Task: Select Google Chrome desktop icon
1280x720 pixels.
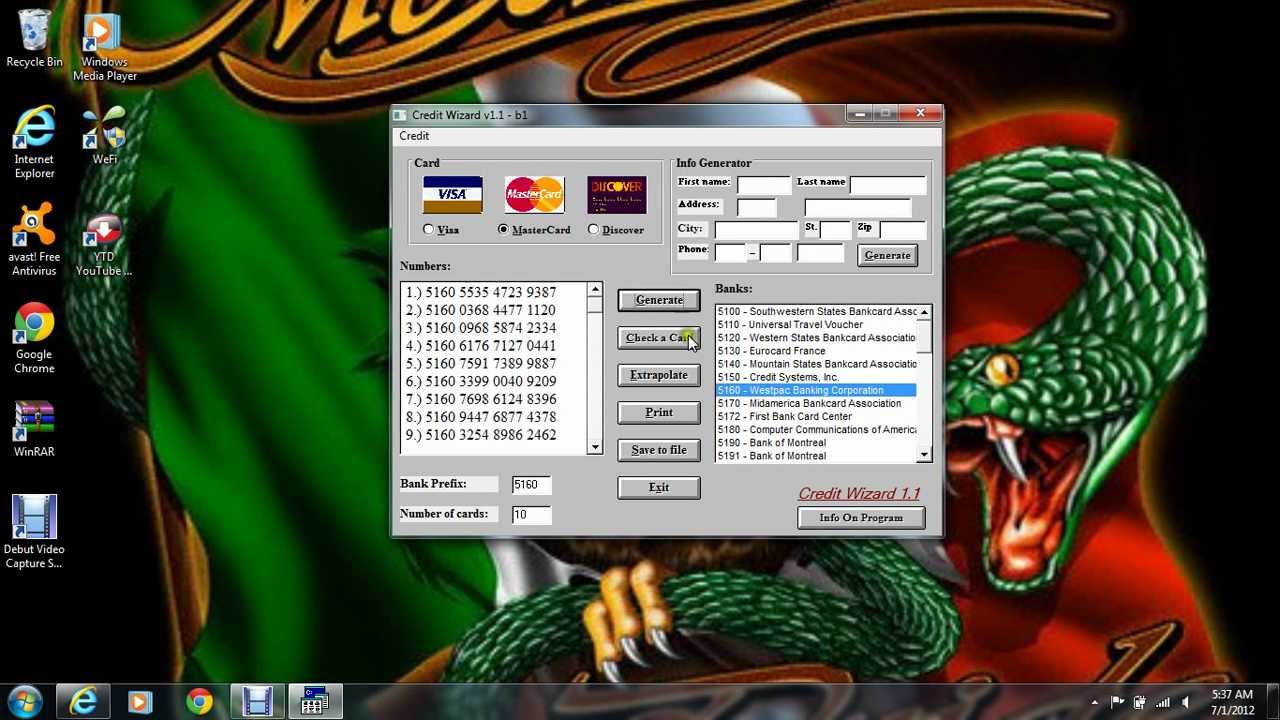Action: click(34, 338)
